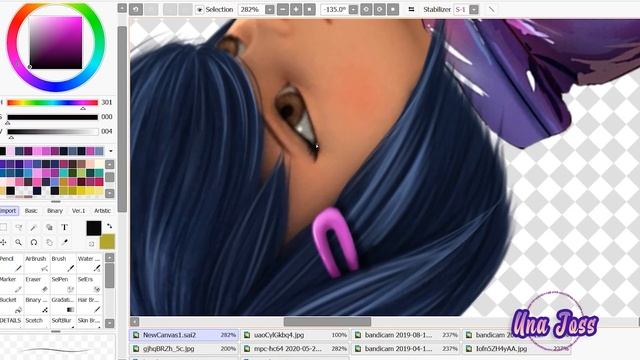Viewport: 640px width, 360px height.
Task: Select the DETAILS brush
Action: 11,322
